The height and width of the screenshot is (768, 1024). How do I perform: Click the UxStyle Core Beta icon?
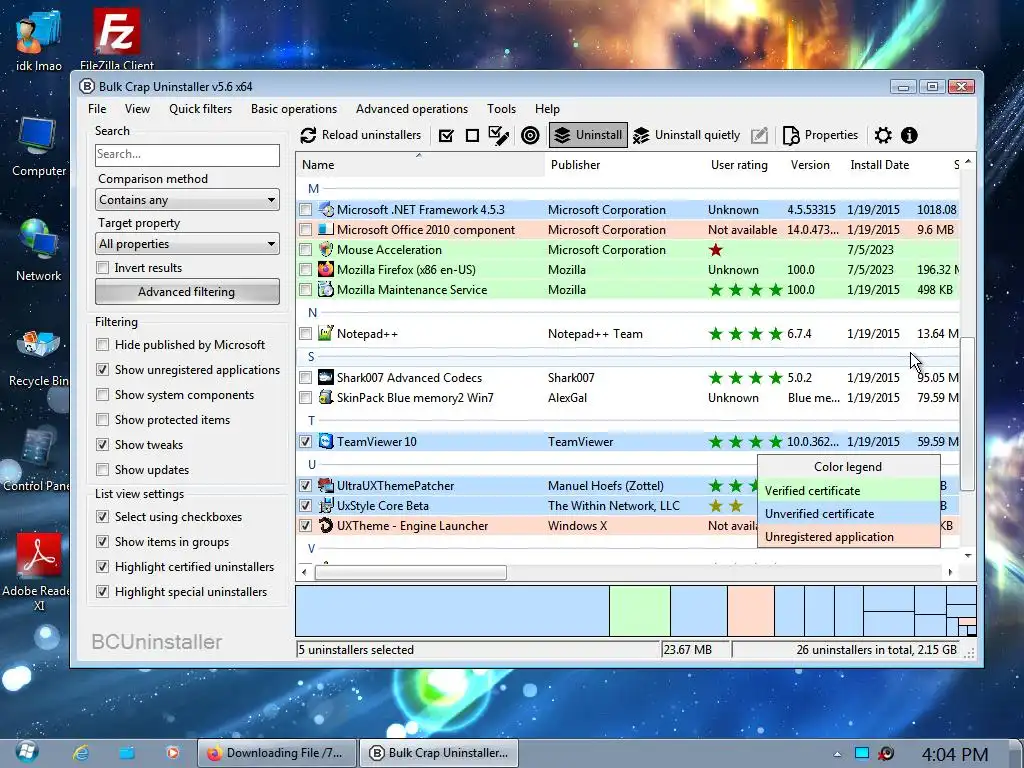click(x=326, y=505)
